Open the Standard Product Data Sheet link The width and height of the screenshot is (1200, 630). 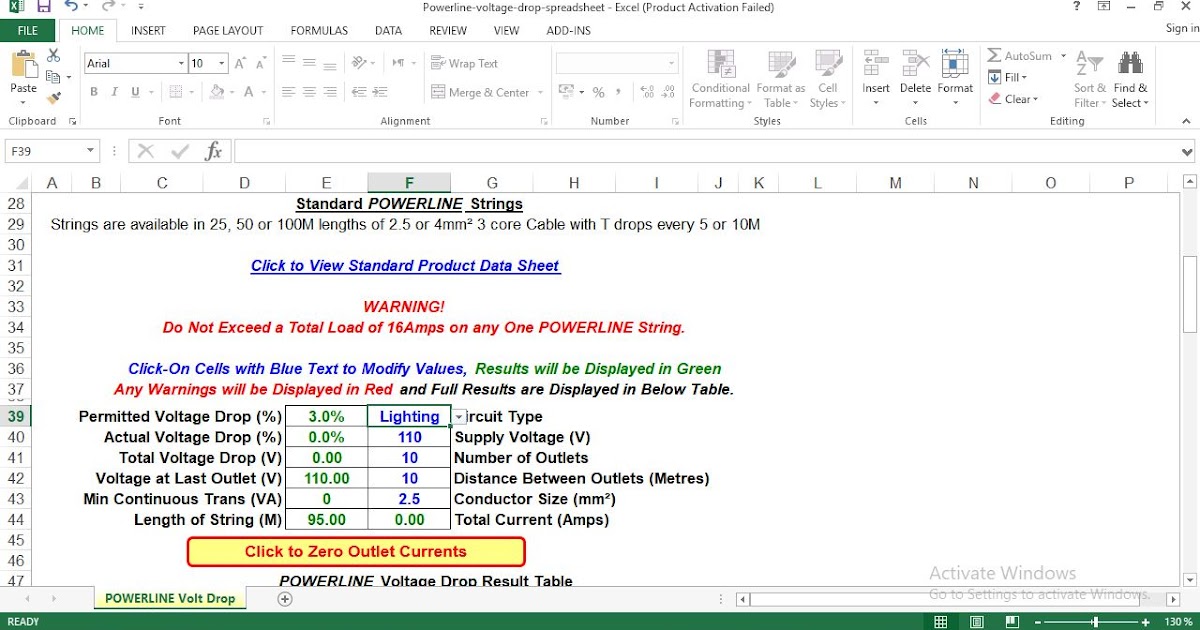405,265
